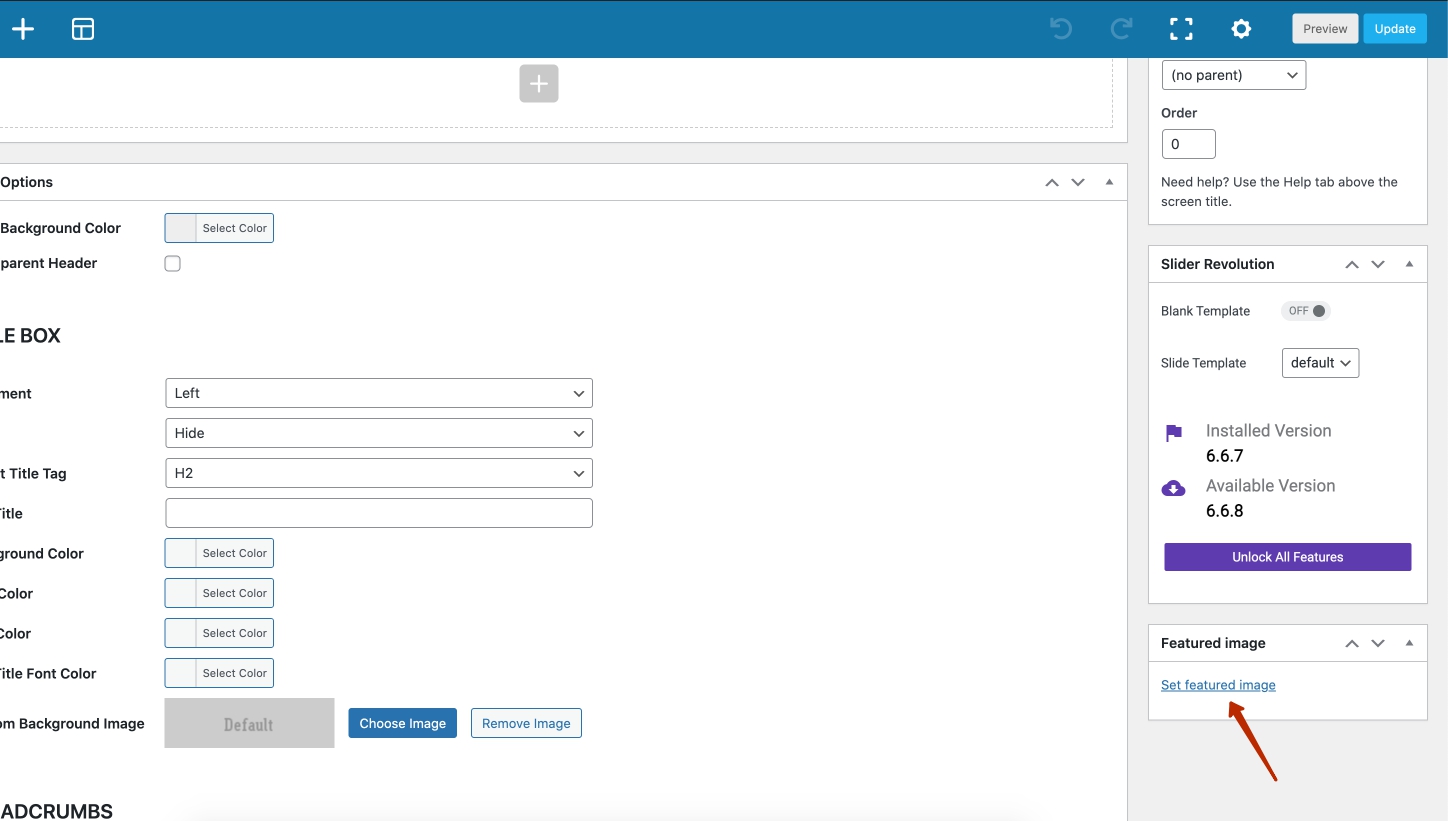Open the alignment dropdown showing Left
Screen dimensions: 1448x821
coord(378,393)
